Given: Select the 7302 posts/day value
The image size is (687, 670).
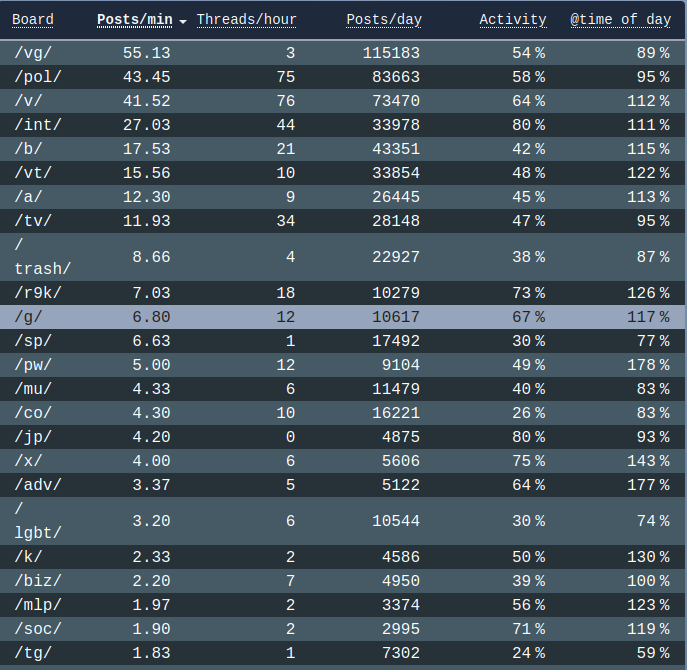Looking at the screenshot, I should pyautogui.click(x=401, y=653).
